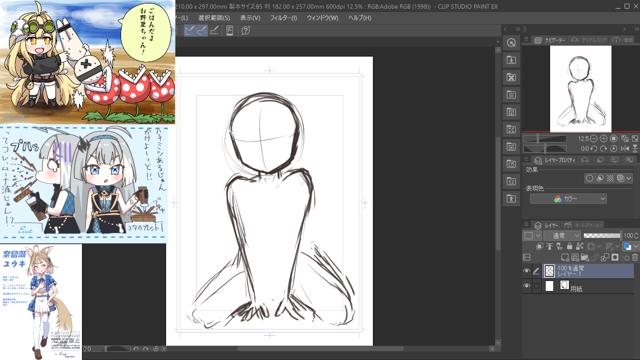Viewport: 640px width, 360px height.
Task: Open the Selection (S) menu
Action: [214, 18]
